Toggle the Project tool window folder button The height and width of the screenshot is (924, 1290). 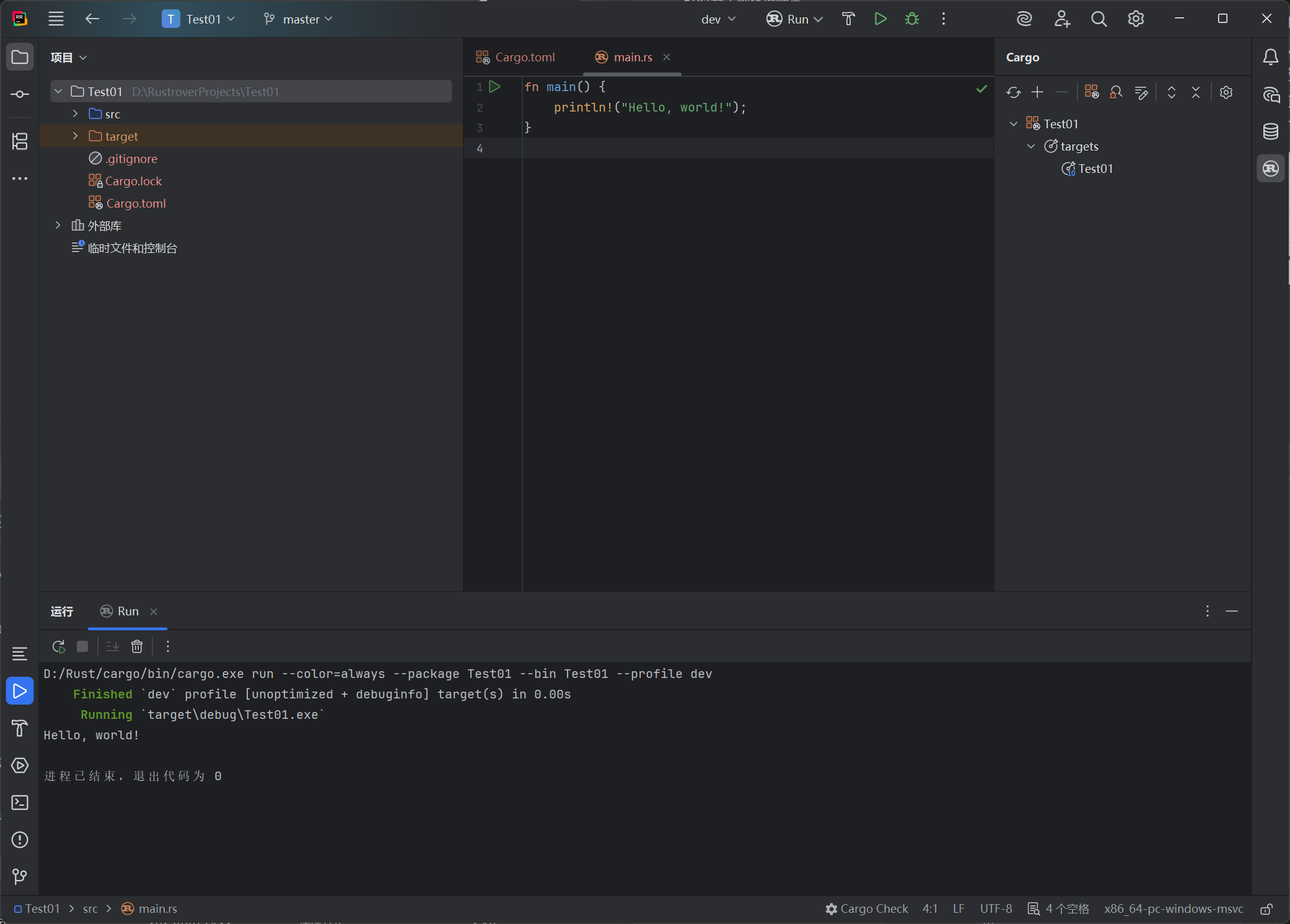(20, 57)
